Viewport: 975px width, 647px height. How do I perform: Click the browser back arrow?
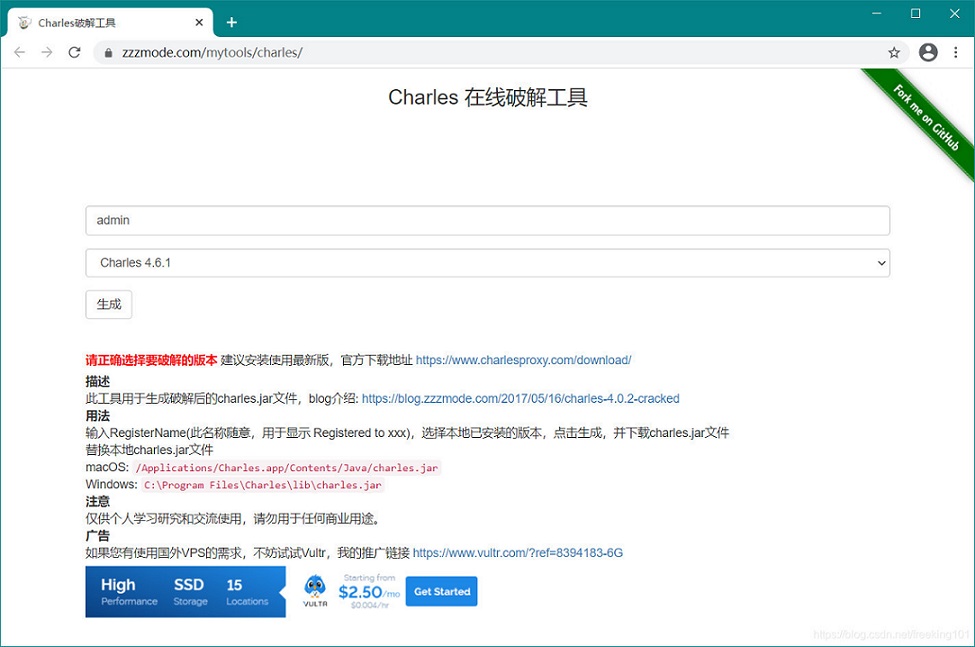(x=20, y=52)
